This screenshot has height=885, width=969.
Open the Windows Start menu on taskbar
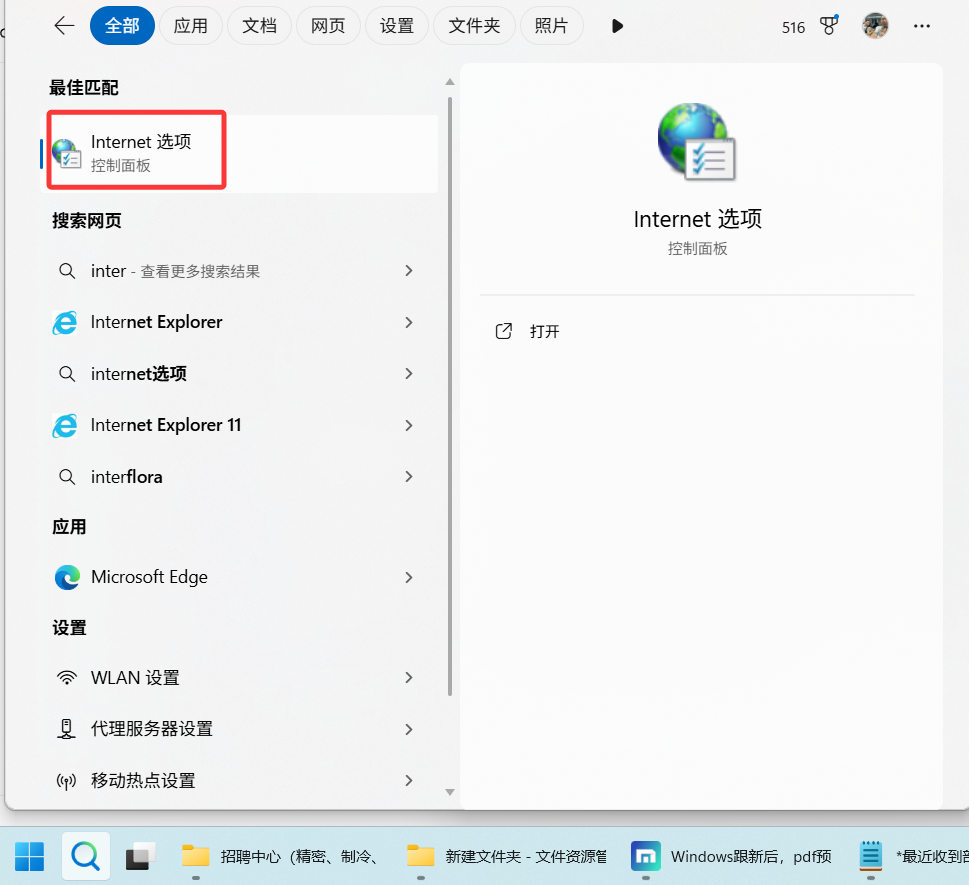point(29,856)
